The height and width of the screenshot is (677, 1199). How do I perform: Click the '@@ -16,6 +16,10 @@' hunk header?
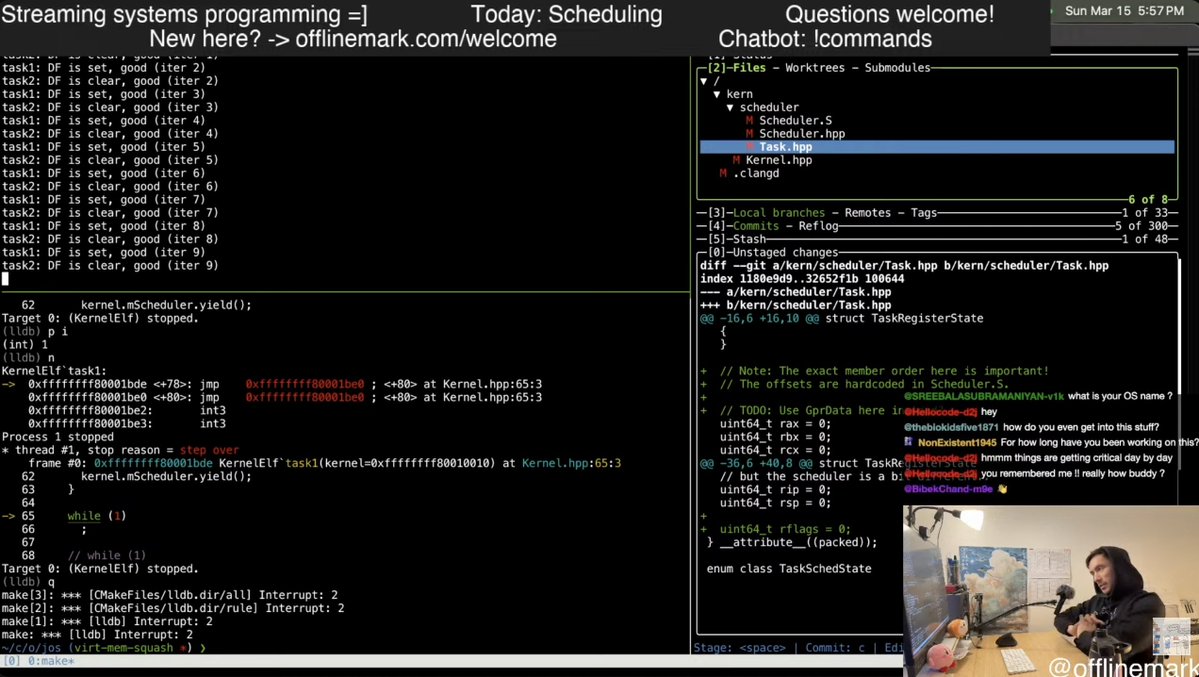coord(841,318)
